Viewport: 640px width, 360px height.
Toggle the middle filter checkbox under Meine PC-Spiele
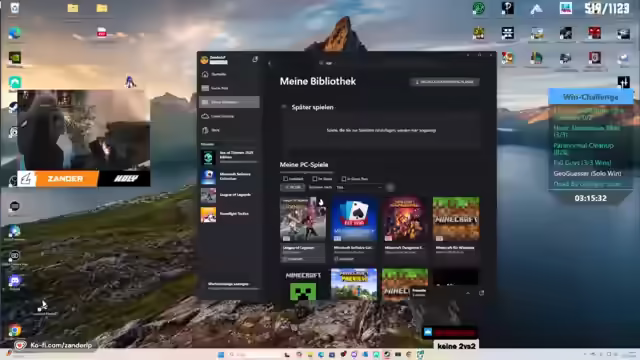pos(315,179)
